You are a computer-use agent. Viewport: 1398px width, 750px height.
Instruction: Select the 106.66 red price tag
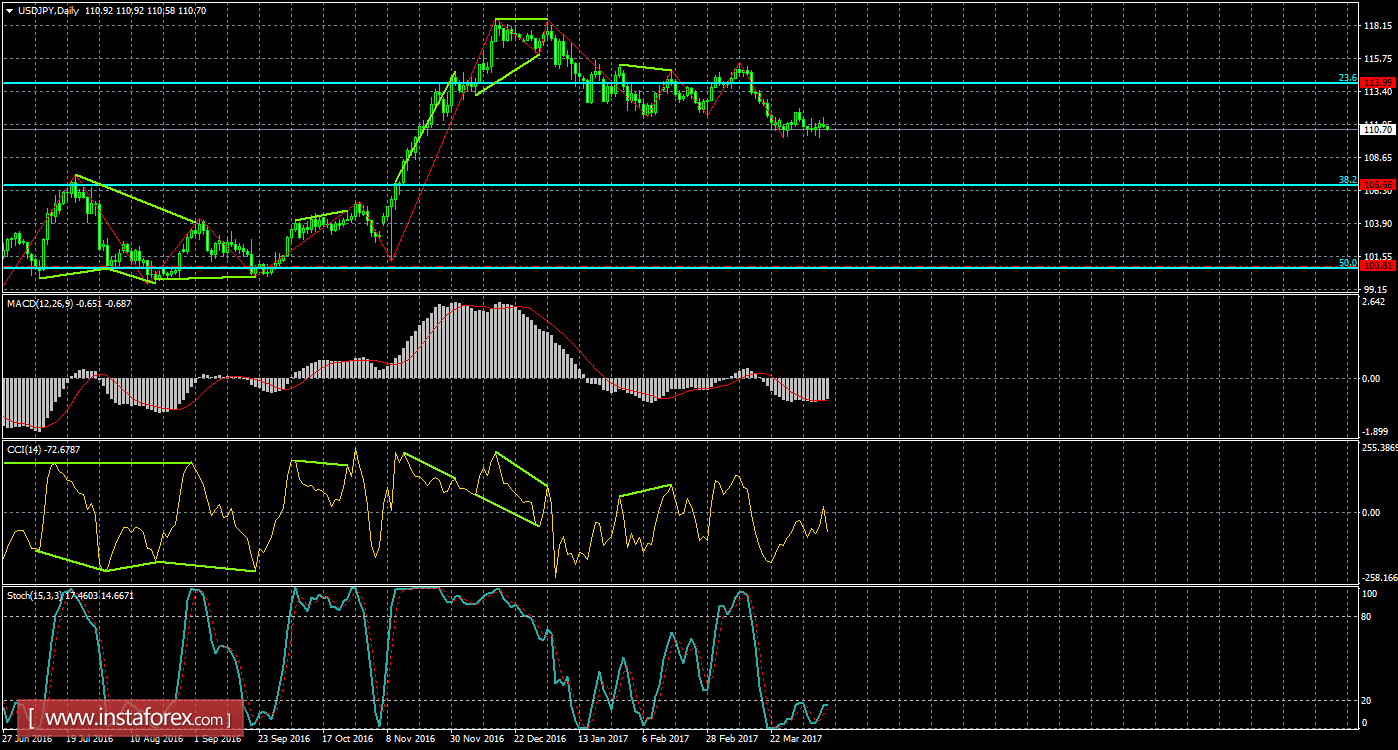[x=1378, y=185]
